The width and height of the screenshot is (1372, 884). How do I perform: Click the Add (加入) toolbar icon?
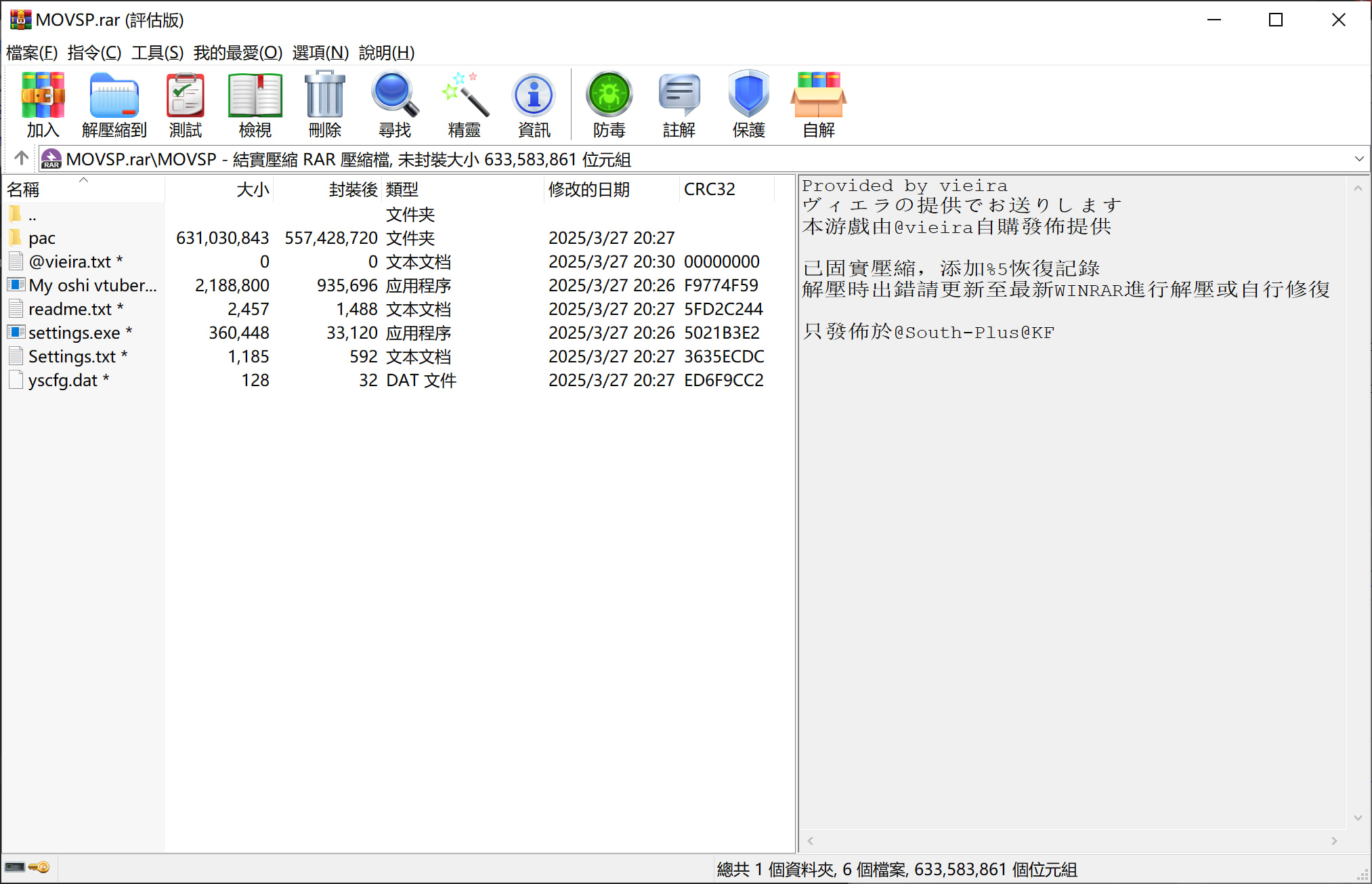point(43,104)
